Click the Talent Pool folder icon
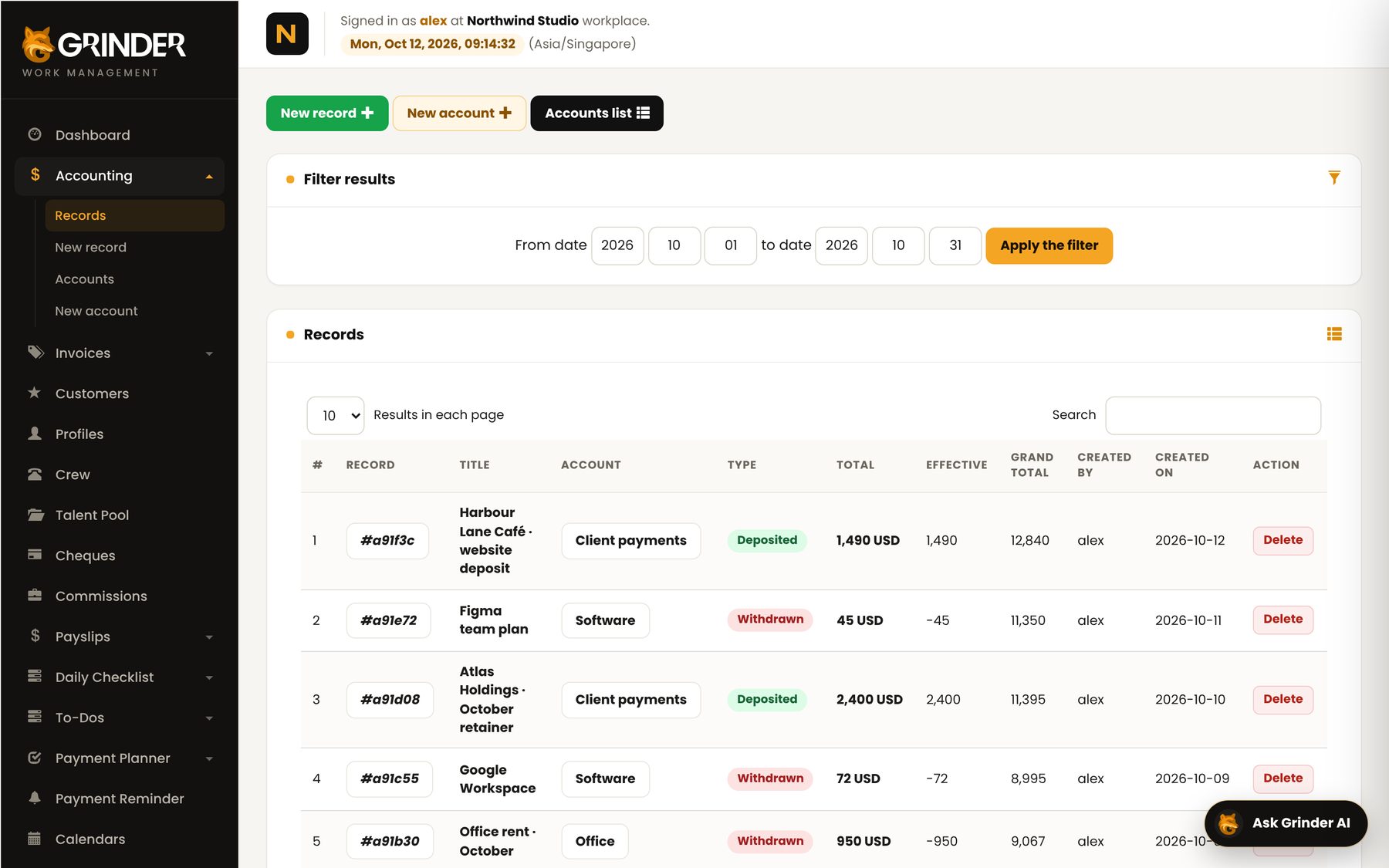Screen dimensions: 1389x868 [35, 515]
